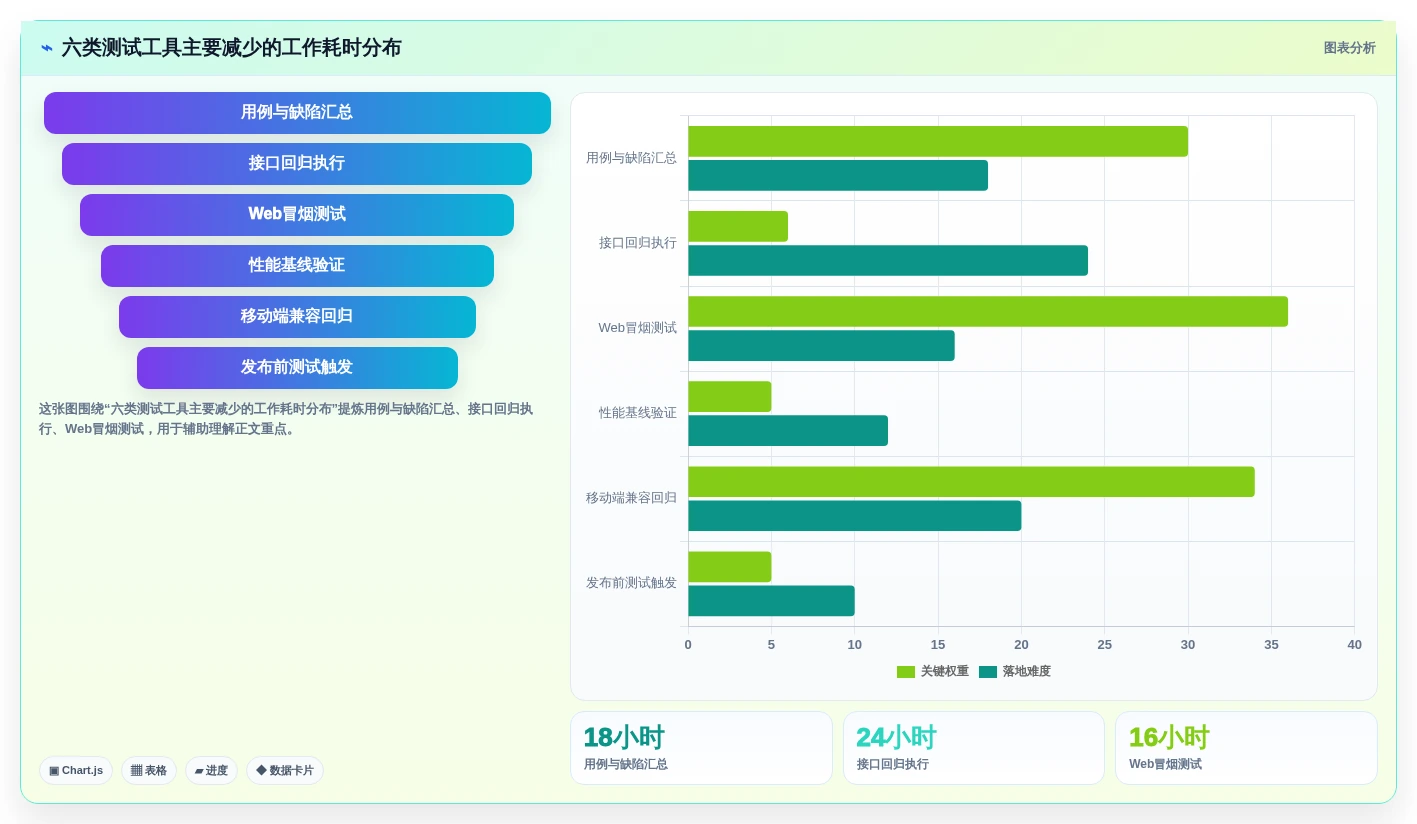This screenshot has height=824, width=1417.
Task: Click the x-axis tick label 40
Action: [1354, 645]
